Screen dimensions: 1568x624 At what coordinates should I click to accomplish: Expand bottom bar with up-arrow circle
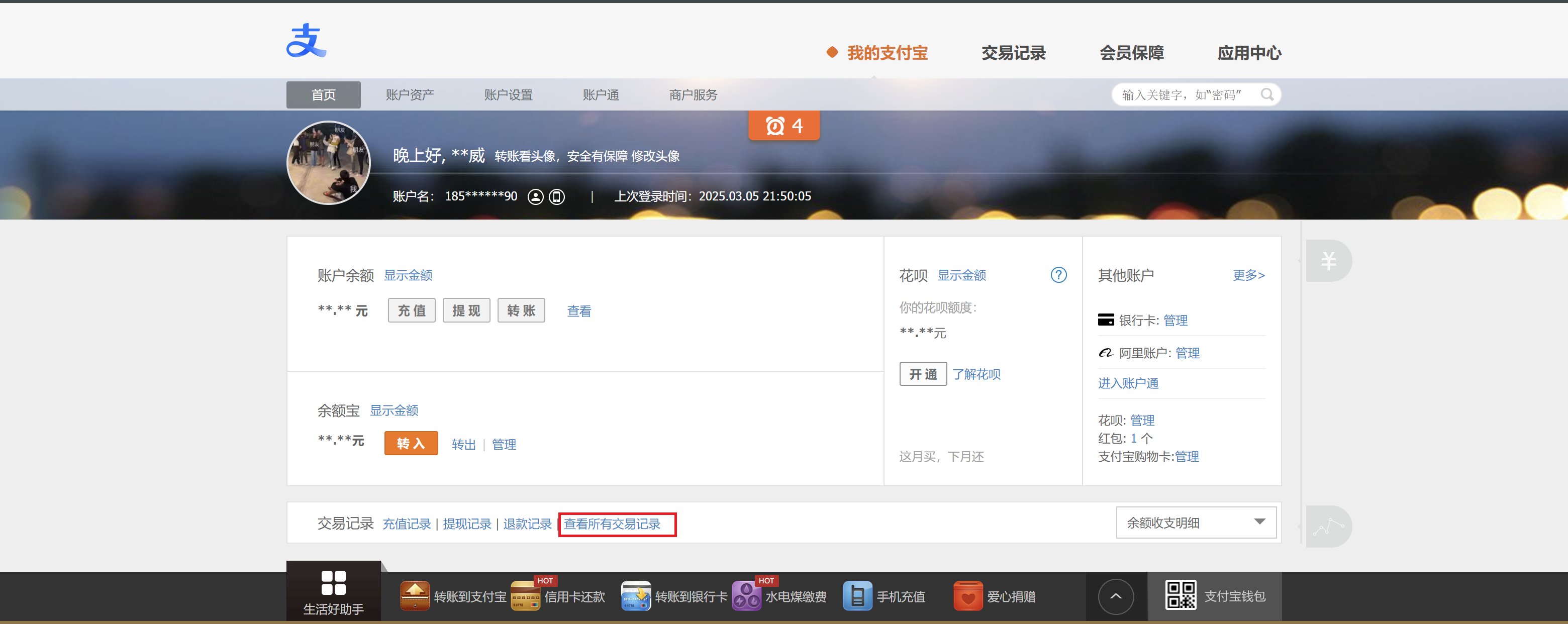coord(1115,596)
